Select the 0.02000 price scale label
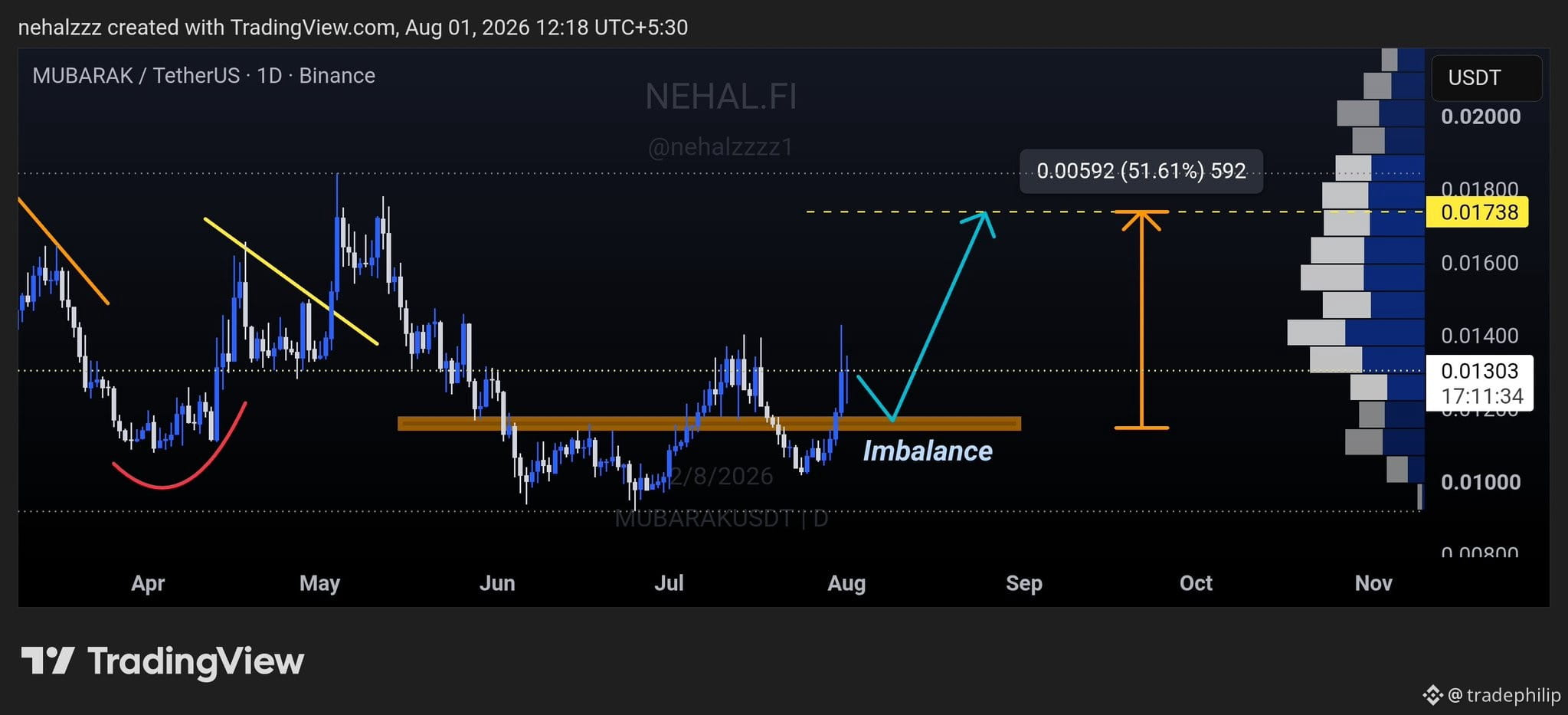The width and height of the screenshot is (1568, 715). point(1480,116)
